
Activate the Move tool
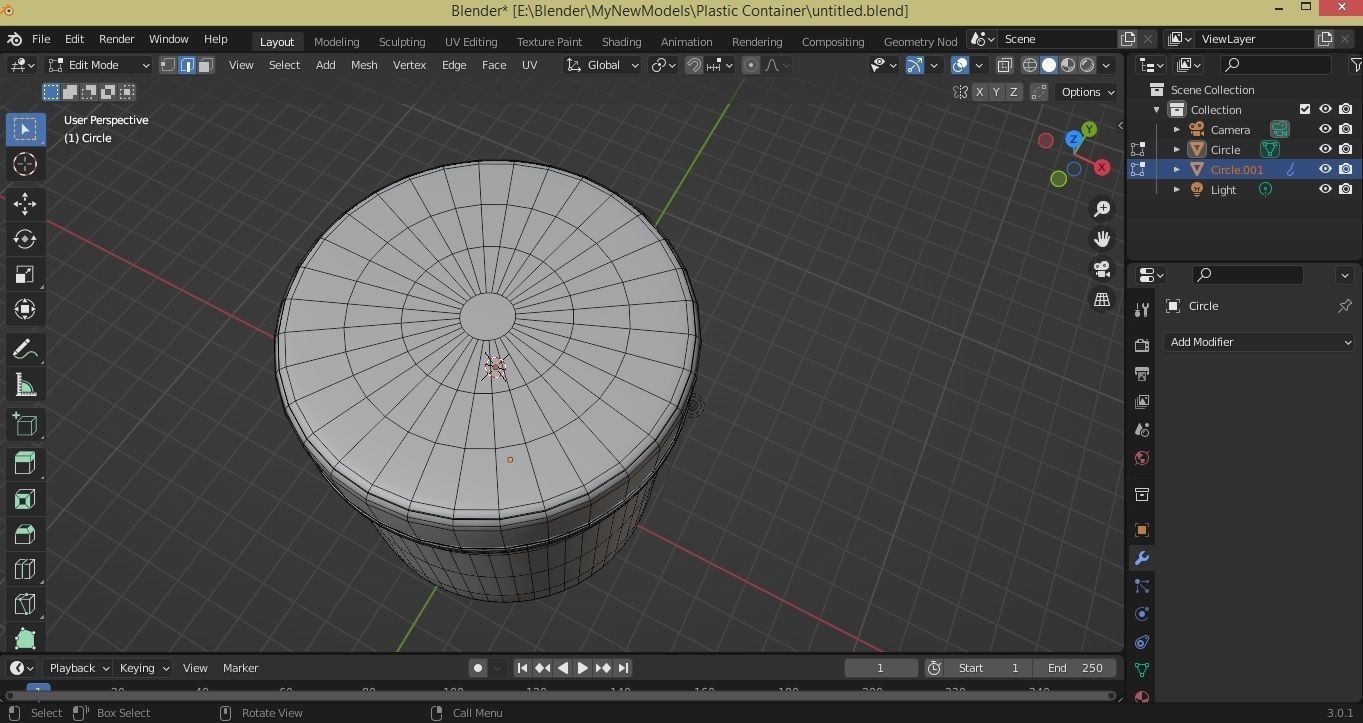tap(25, 204)
